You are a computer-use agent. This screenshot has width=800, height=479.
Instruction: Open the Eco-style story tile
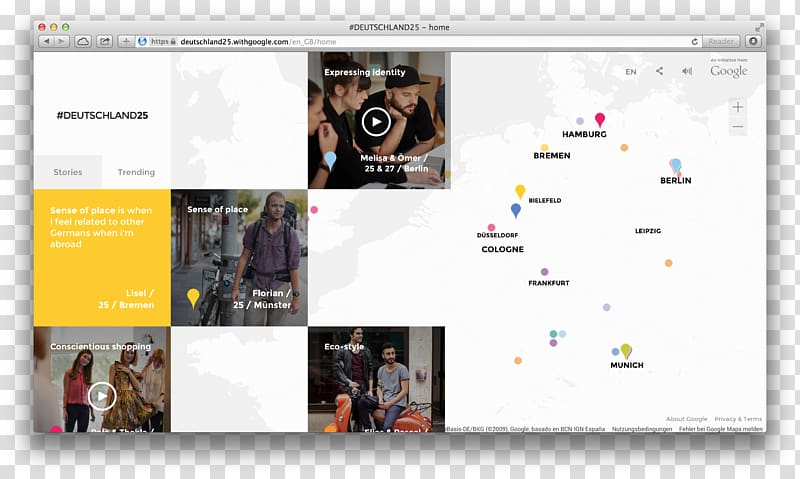[377, 380]
